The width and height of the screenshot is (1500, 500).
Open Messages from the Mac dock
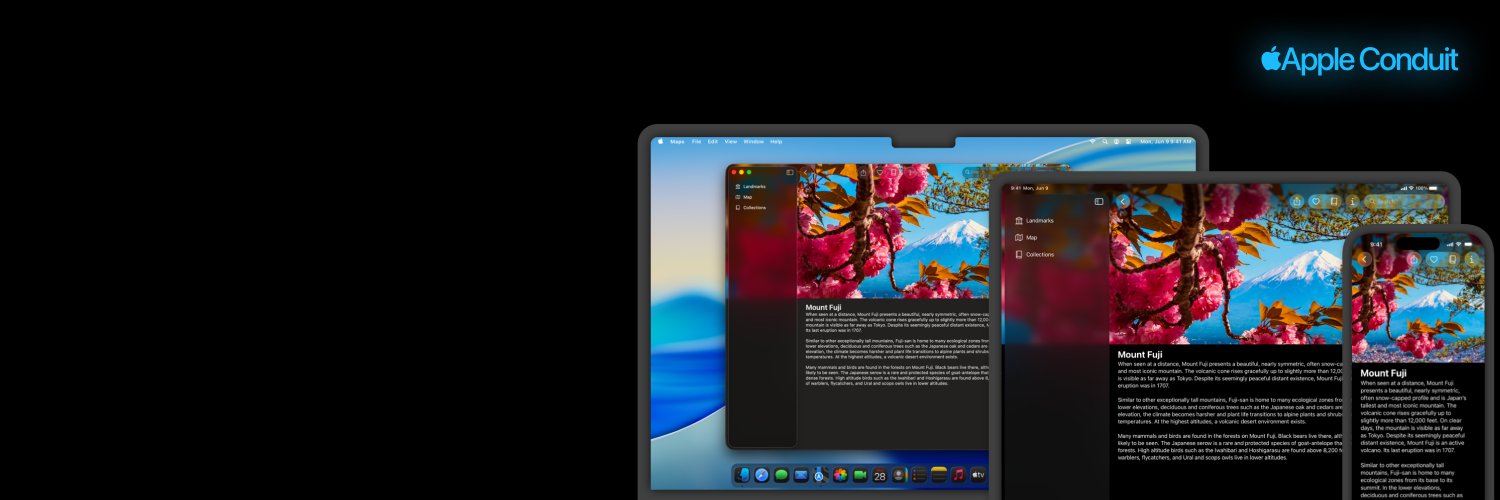[x=781, y=475]
